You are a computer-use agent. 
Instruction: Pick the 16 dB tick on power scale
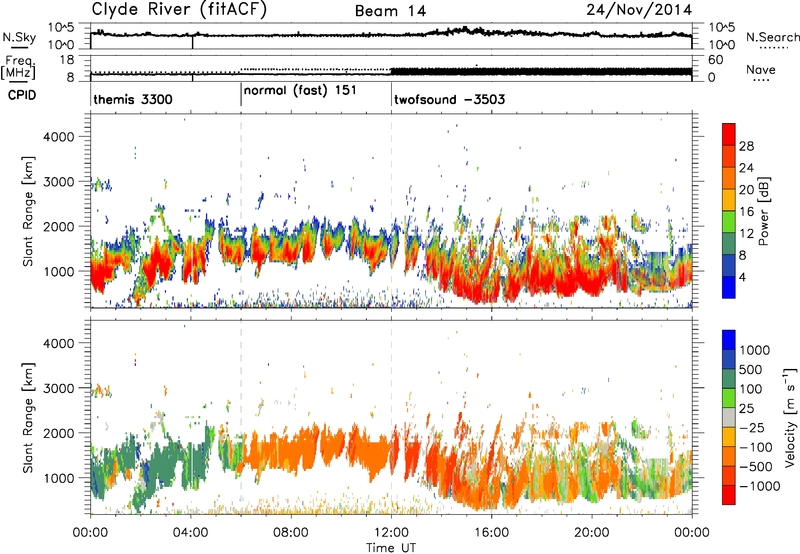coord(746,212)
